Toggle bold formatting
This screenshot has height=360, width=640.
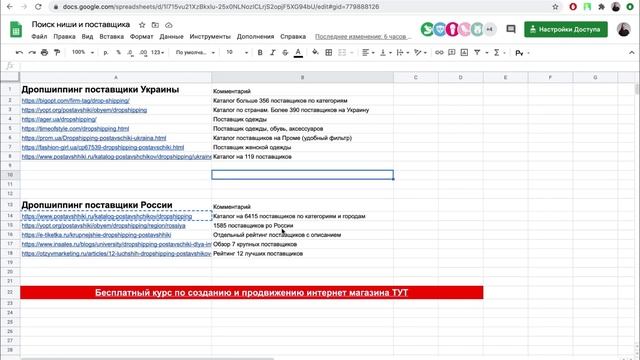tap(260, 53)
